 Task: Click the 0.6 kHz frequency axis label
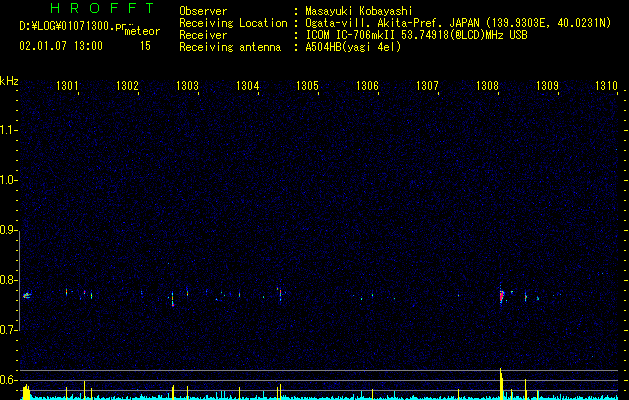(x=8, y=380)
